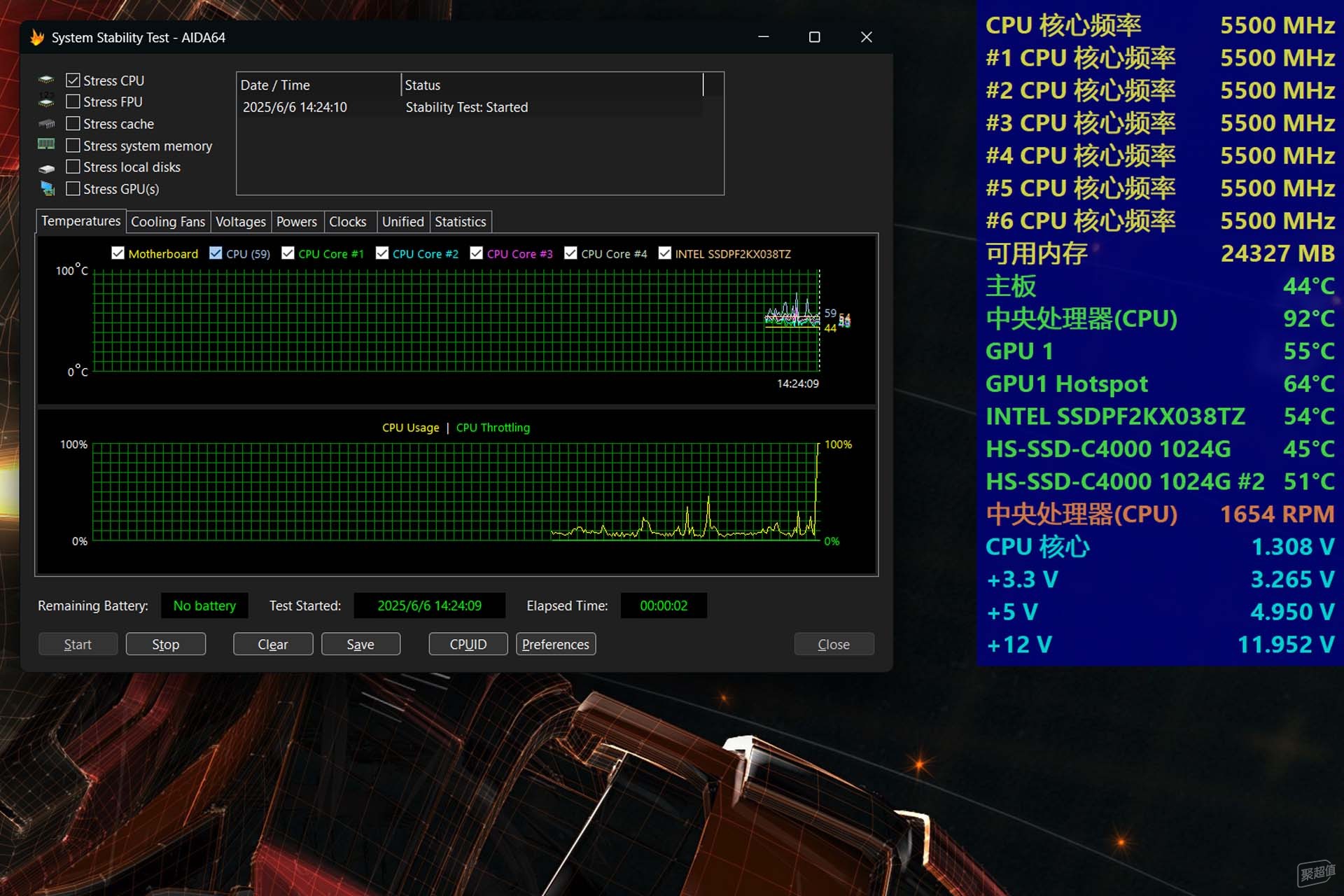Enable the Stress GPU(s) checkbox
Screen dimensions: 1344x896
click(73, 188)
